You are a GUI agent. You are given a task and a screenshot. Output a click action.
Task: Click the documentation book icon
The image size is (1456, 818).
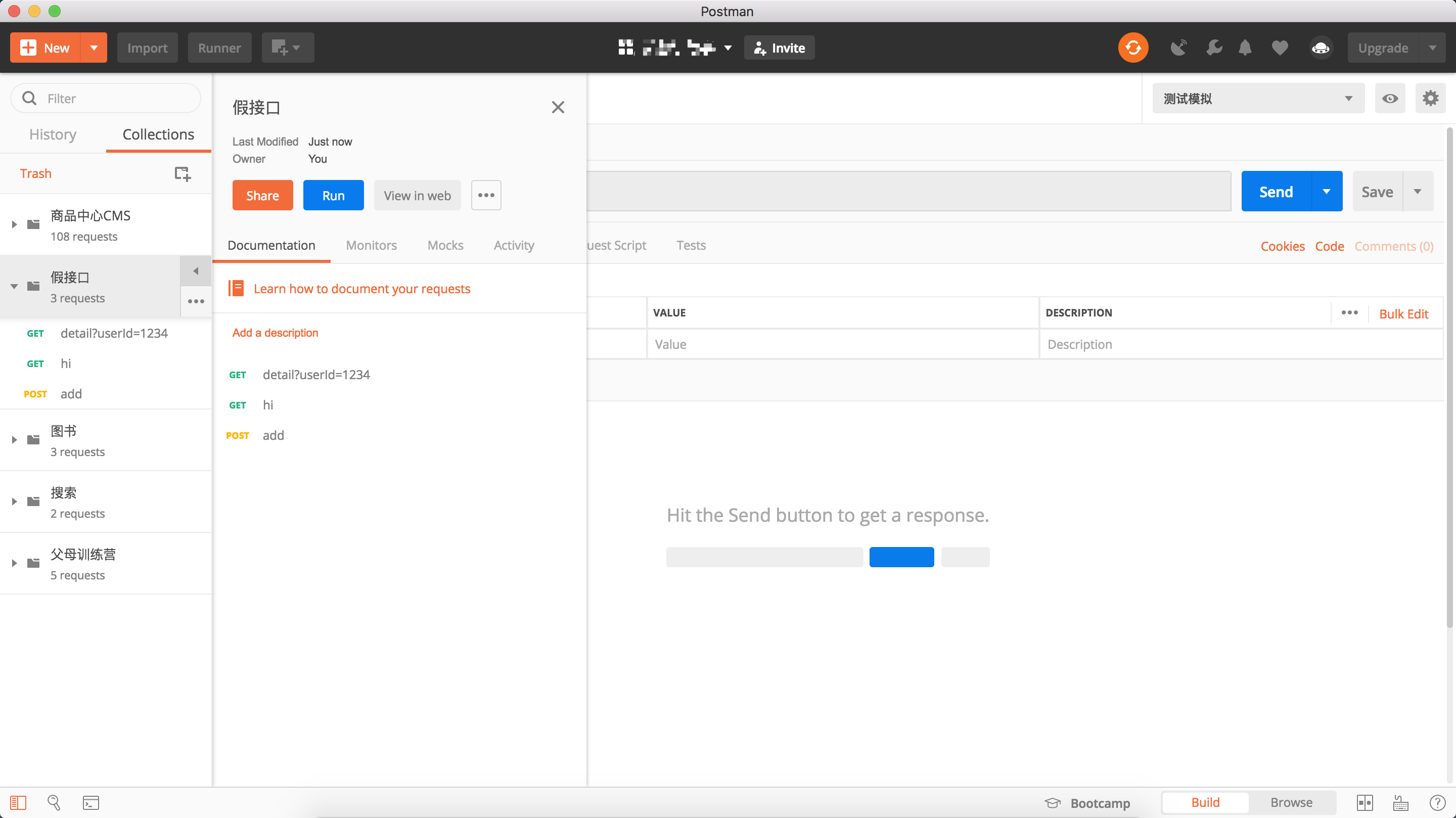236,288
